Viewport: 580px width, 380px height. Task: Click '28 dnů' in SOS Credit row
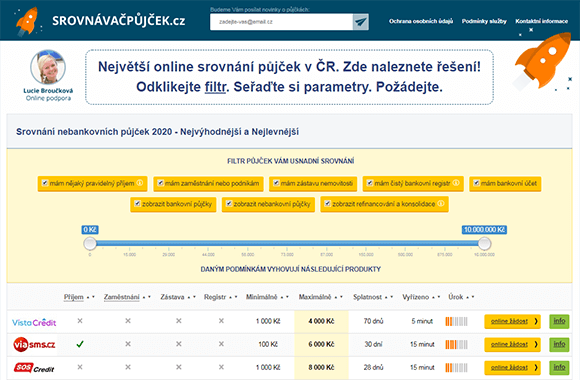point(374,368)
